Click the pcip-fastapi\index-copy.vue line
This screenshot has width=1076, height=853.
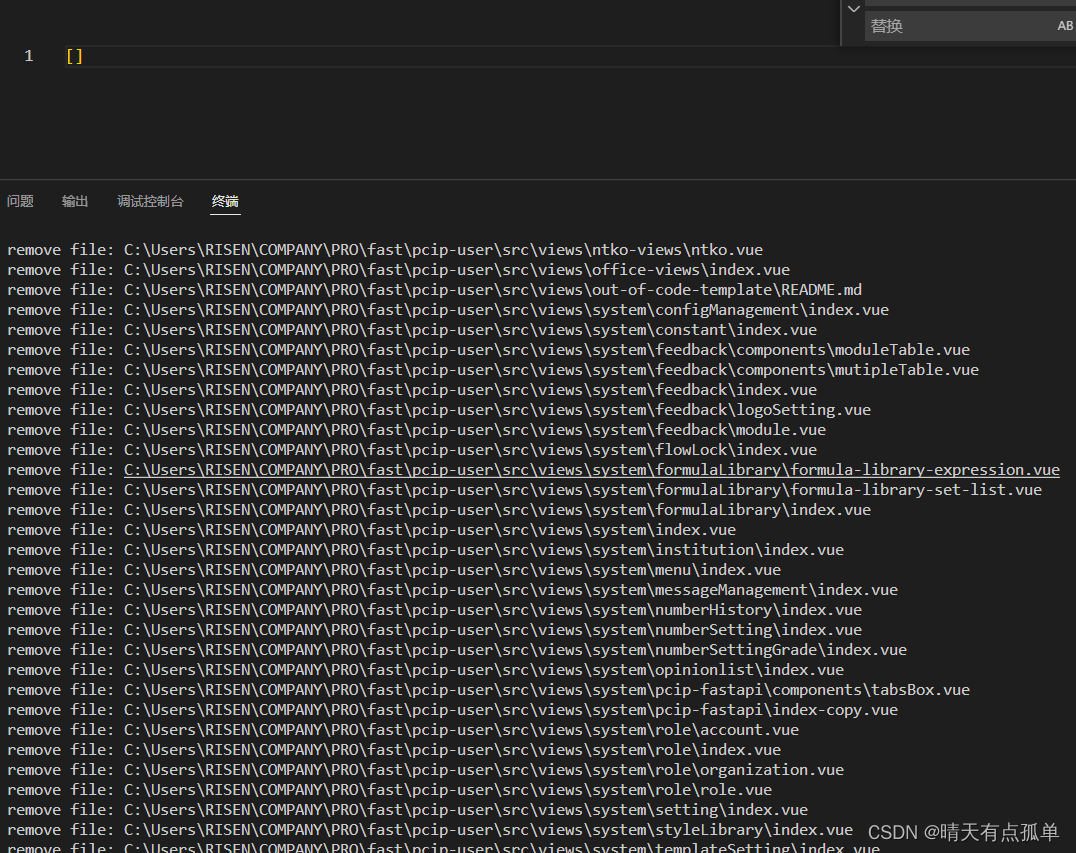(452, 710)
